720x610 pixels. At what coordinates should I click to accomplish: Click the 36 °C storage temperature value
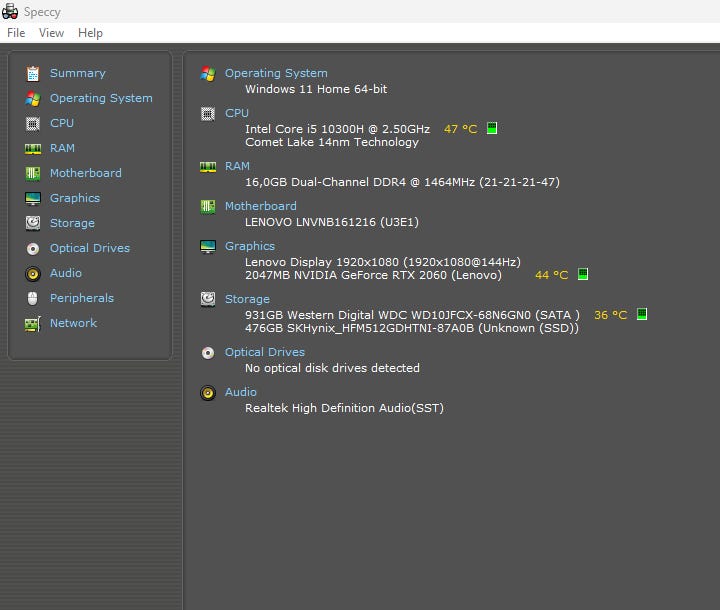click(x=611, y=315)
